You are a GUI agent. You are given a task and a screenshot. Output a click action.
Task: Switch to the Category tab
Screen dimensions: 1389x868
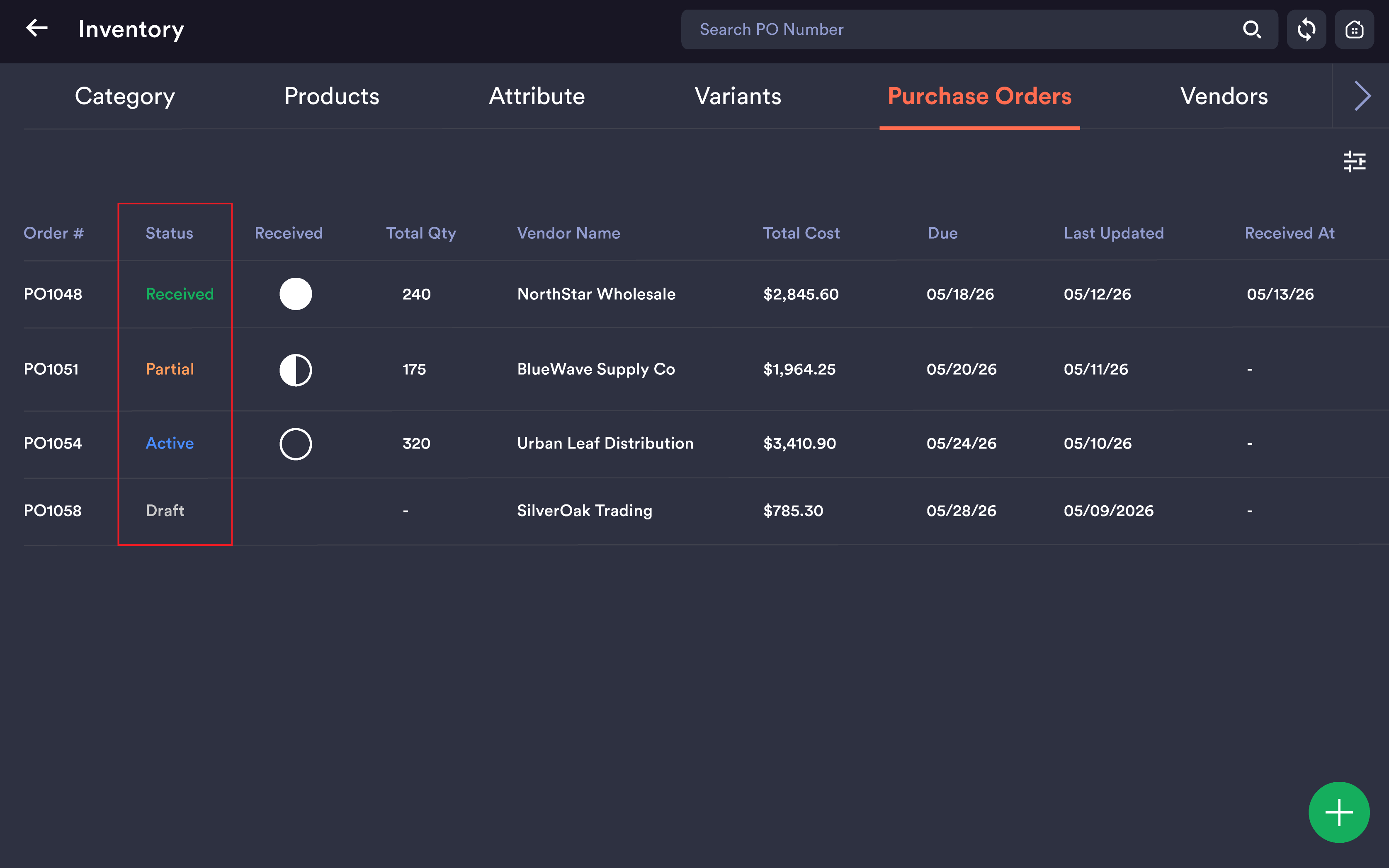tap(125, 96)
